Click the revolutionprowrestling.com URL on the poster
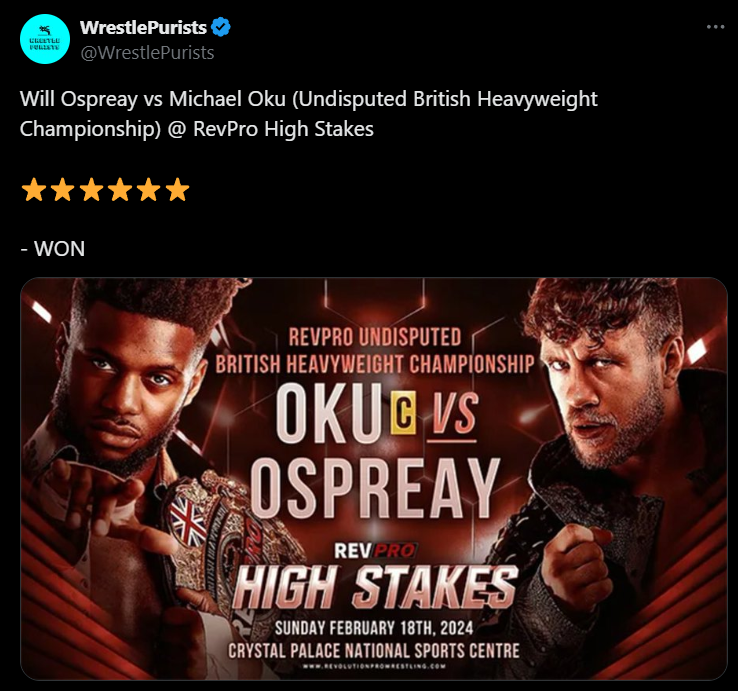 click(x=374, y=666)
